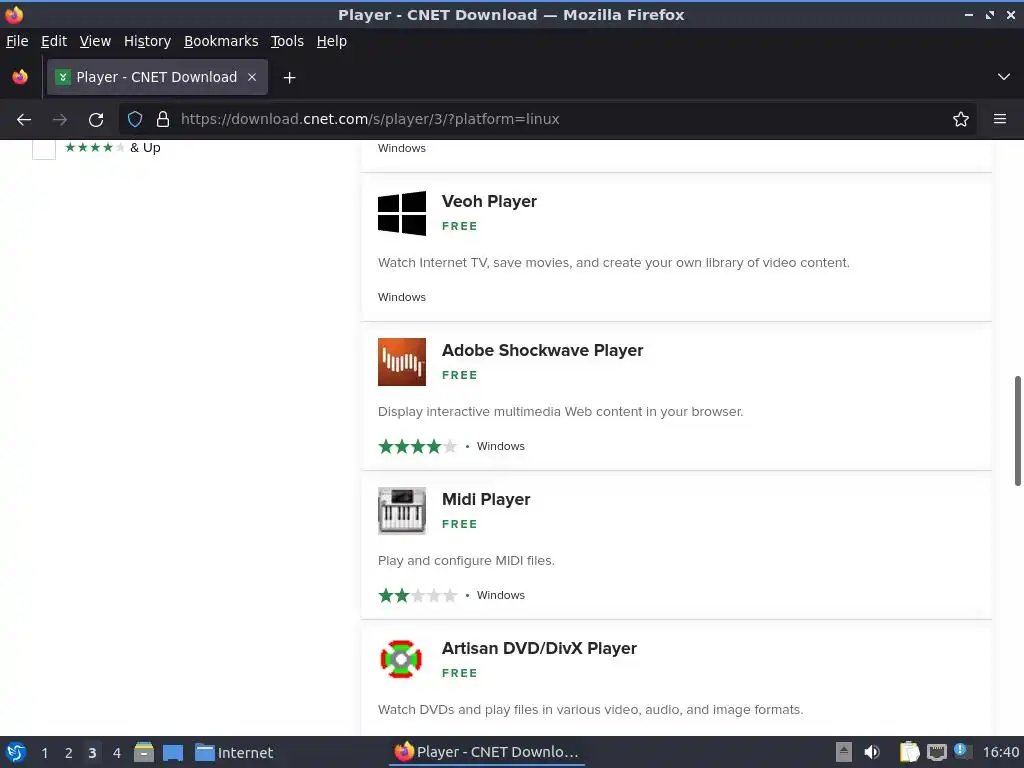Viewport: 1024px width, 768px height.
Task: Open the Help menu
Action: [332, 41]
